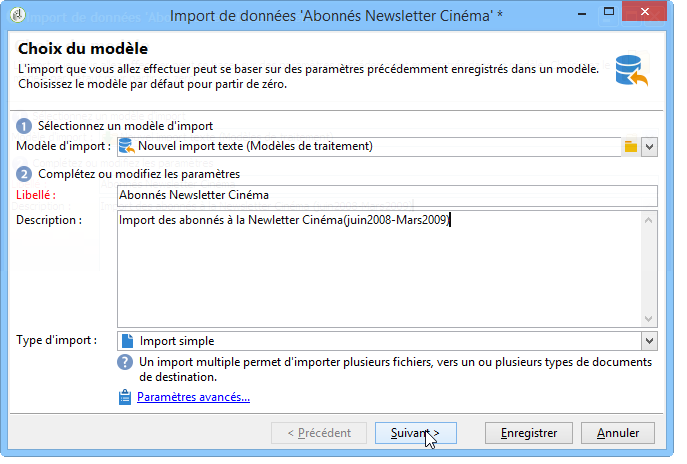
Task: Click the document icon in Type d'import
Action: (x=127, y=341)
